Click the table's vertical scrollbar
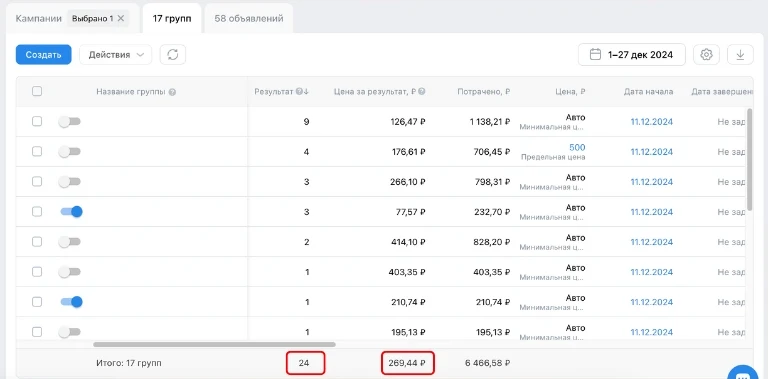 click(749, 160)
